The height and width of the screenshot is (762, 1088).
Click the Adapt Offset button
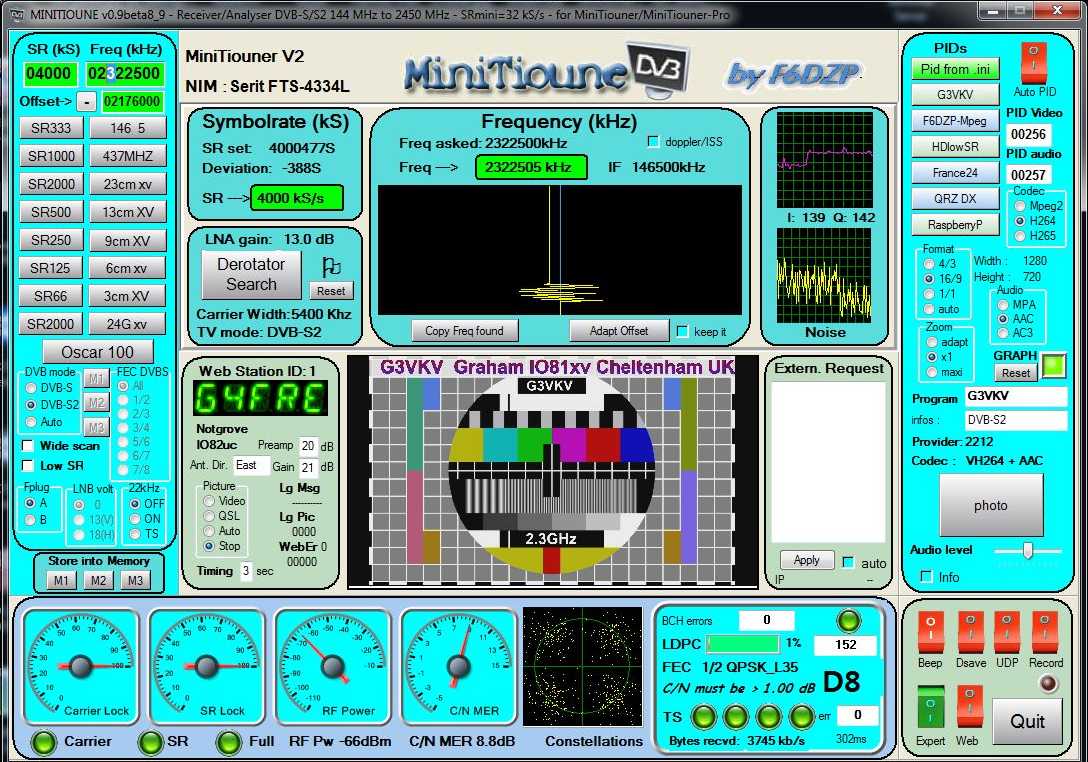point(619,331)
